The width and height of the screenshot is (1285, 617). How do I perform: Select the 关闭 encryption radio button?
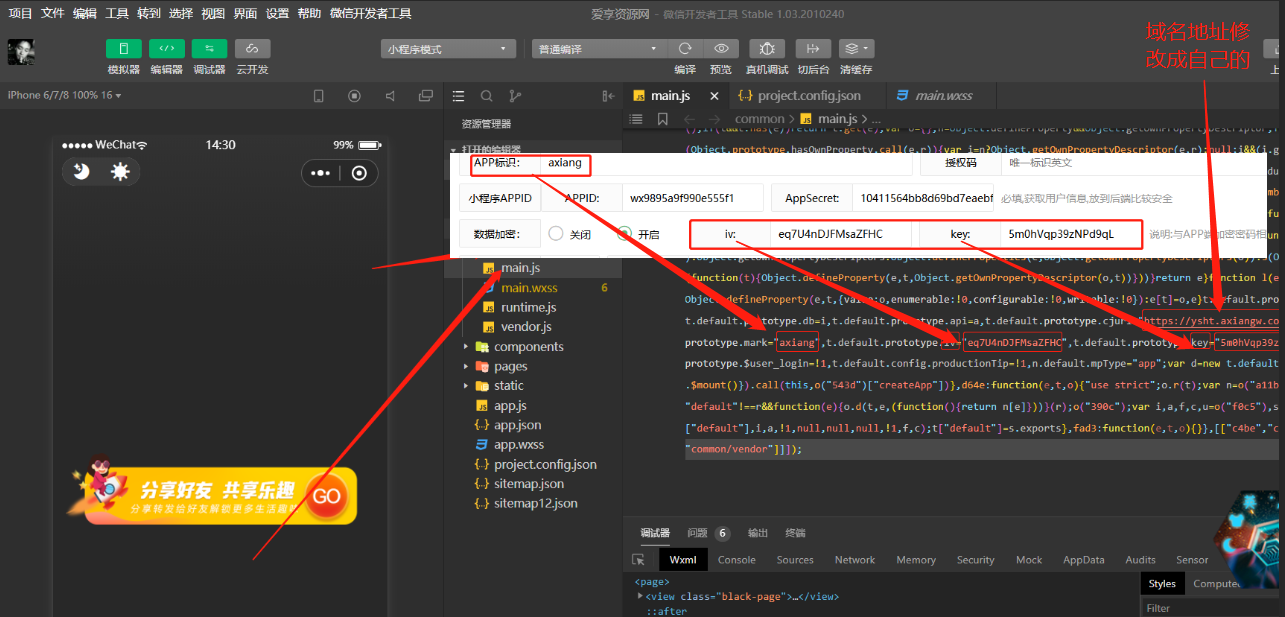(x=556, y=234)
